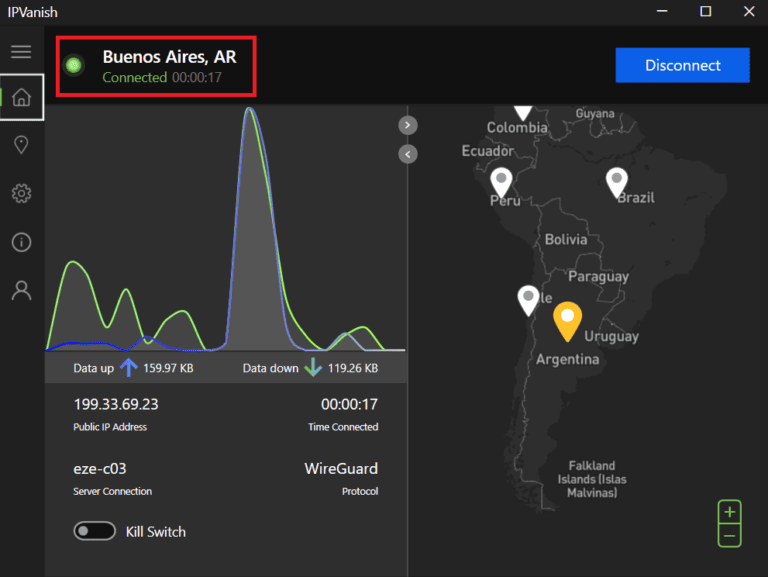Viewport: 768px width, 577px height.
Task: Select the Chile server map pin
Action: tap(528, 298)
